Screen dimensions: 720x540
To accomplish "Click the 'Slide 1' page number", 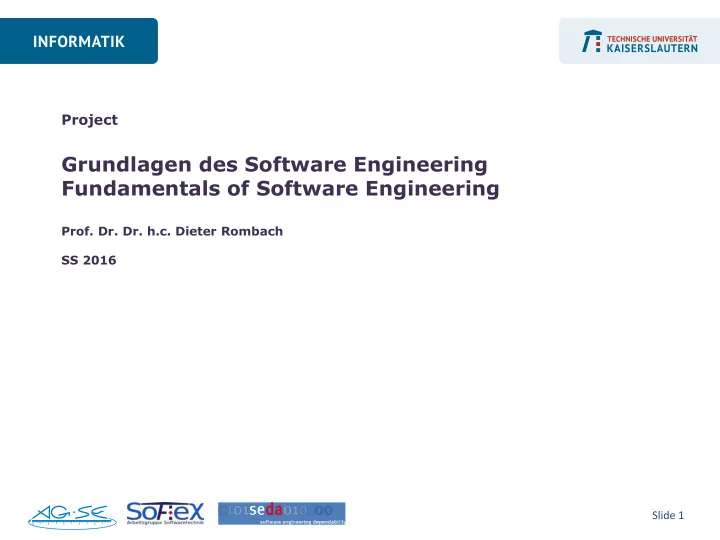I will 668,515.
